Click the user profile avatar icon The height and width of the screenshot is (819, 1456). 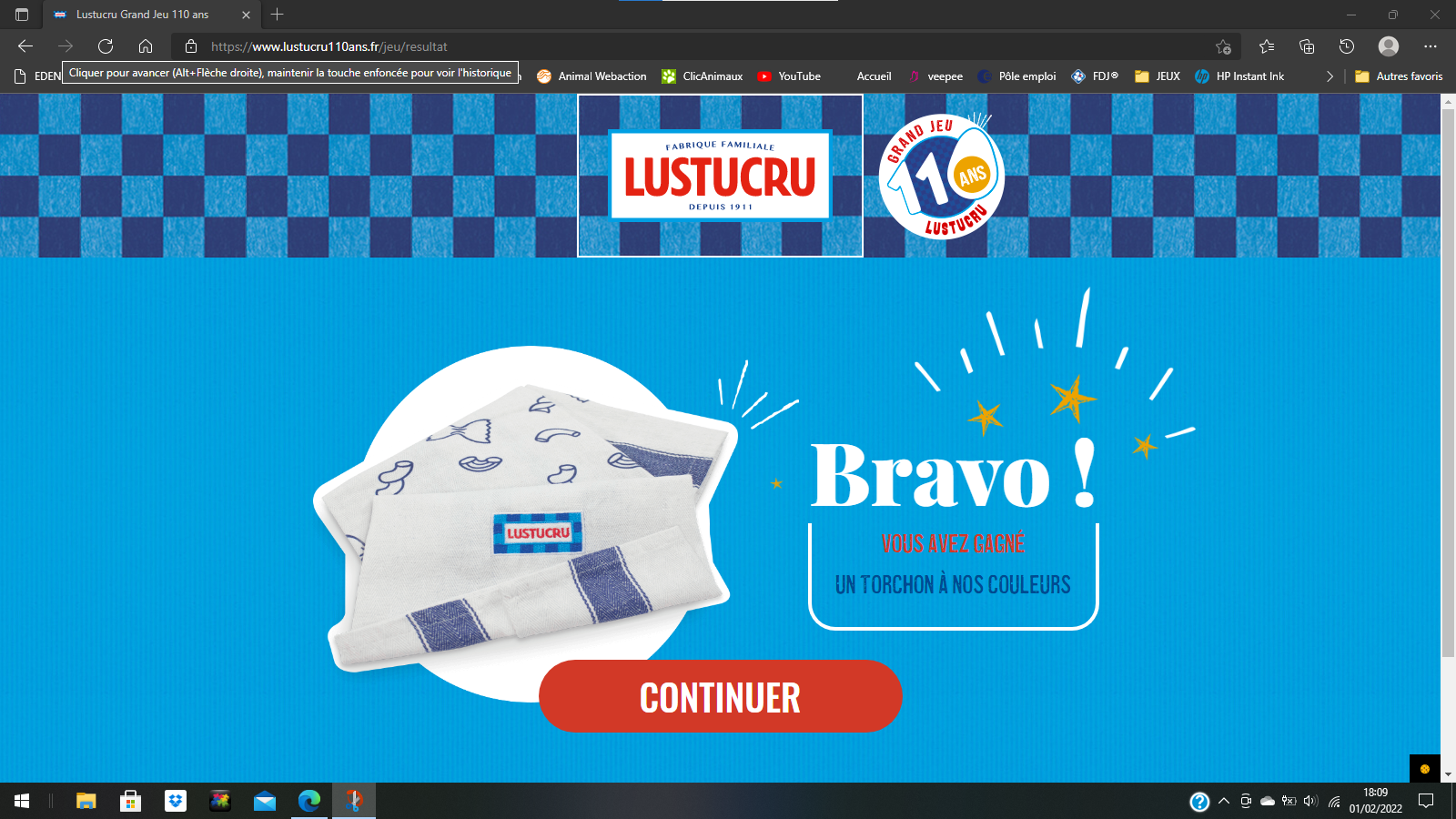(x=1388, y=46)
